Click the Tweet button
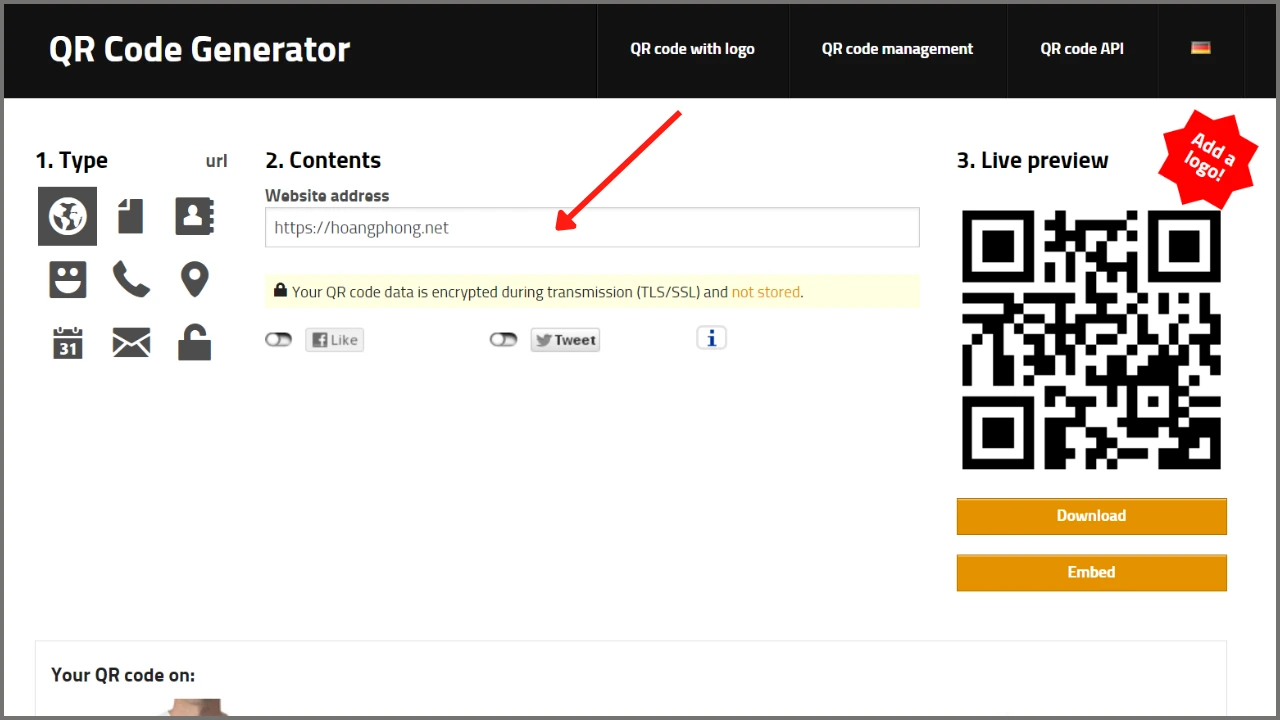 click(x=565, y=340)
